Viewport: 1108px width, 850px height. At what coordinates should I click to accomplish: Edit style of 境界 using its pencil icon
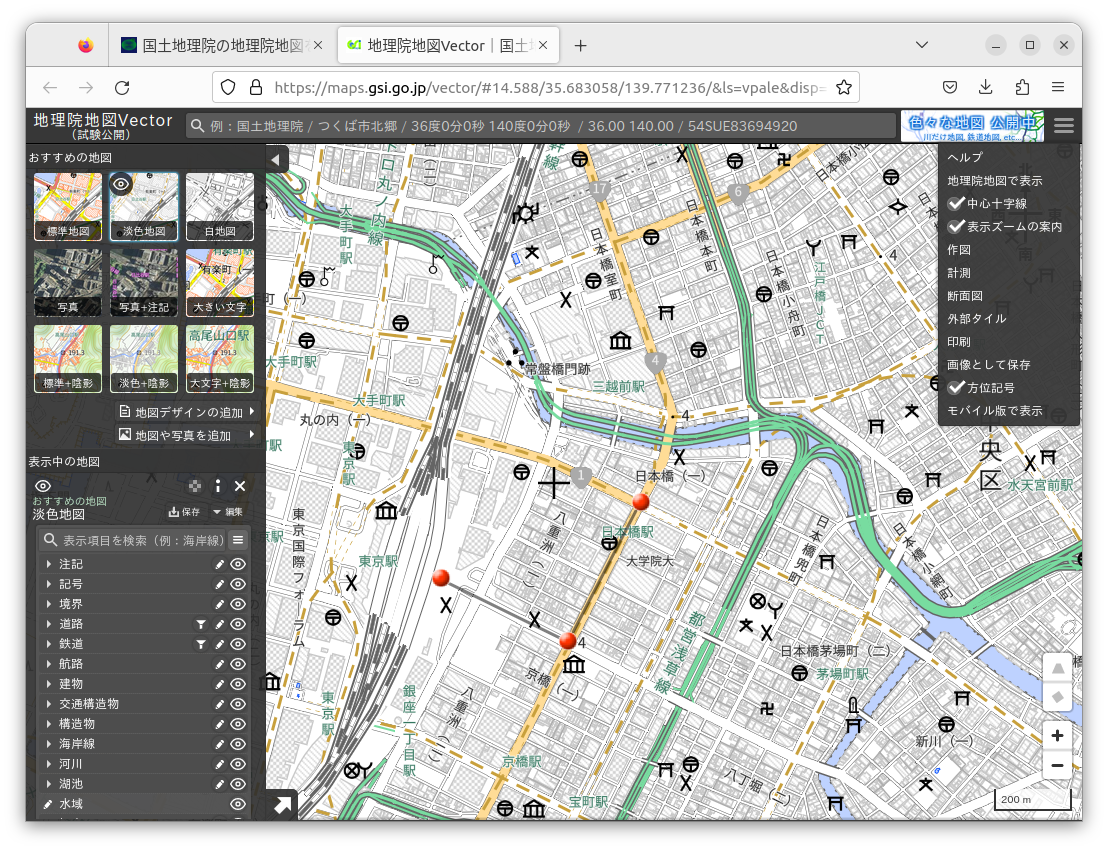point(220,604)
